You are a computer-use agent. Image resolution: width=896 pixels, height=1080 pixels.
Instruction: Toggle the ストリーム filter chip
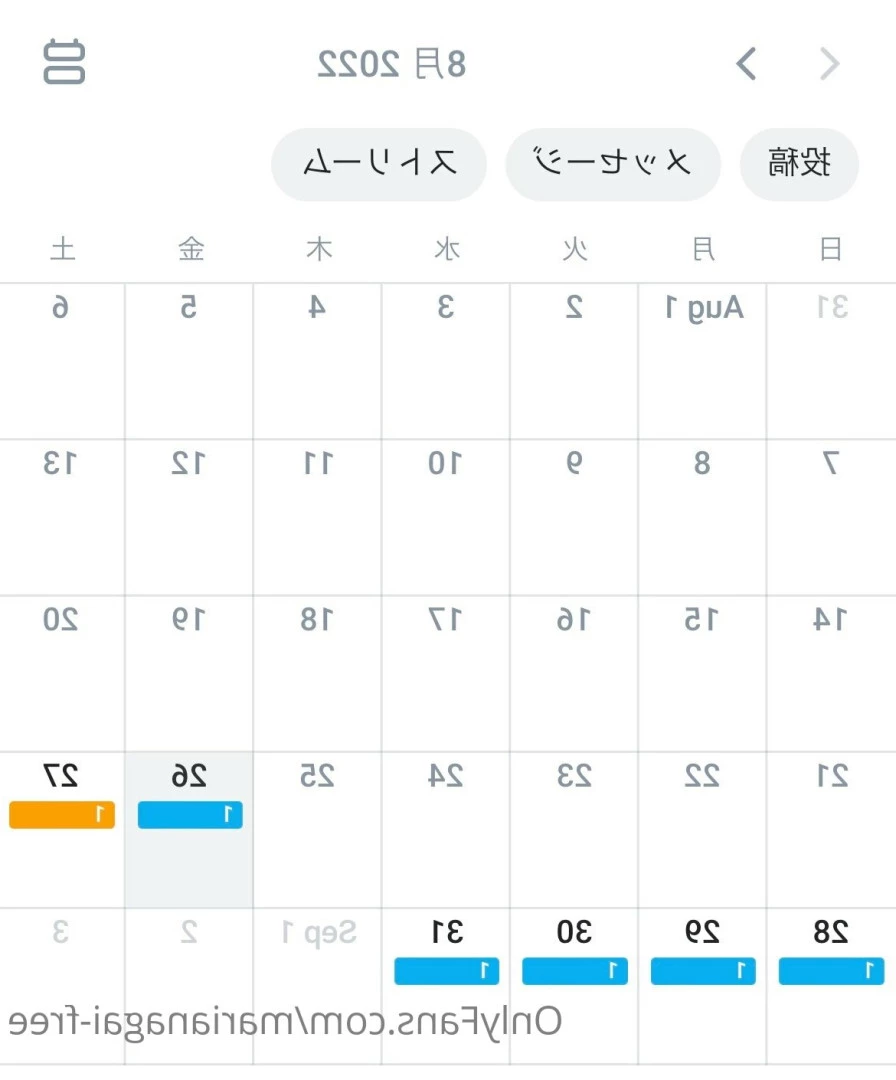click(379, 164)
